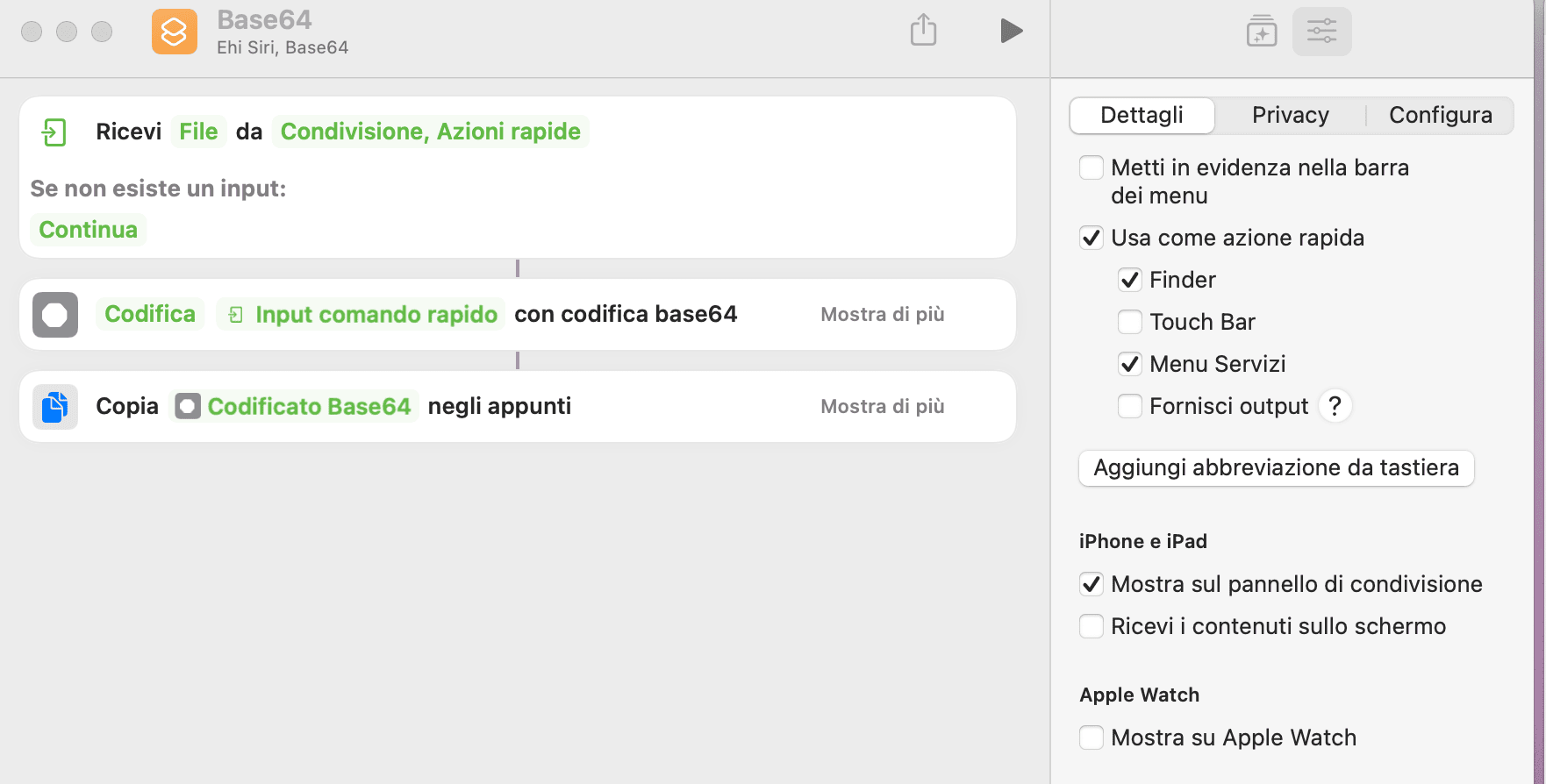The height and width of the screenshot is (784, 1546).
Task: Enable Ricevi i contenuti sullo schermo
Action: (1092, 626)
